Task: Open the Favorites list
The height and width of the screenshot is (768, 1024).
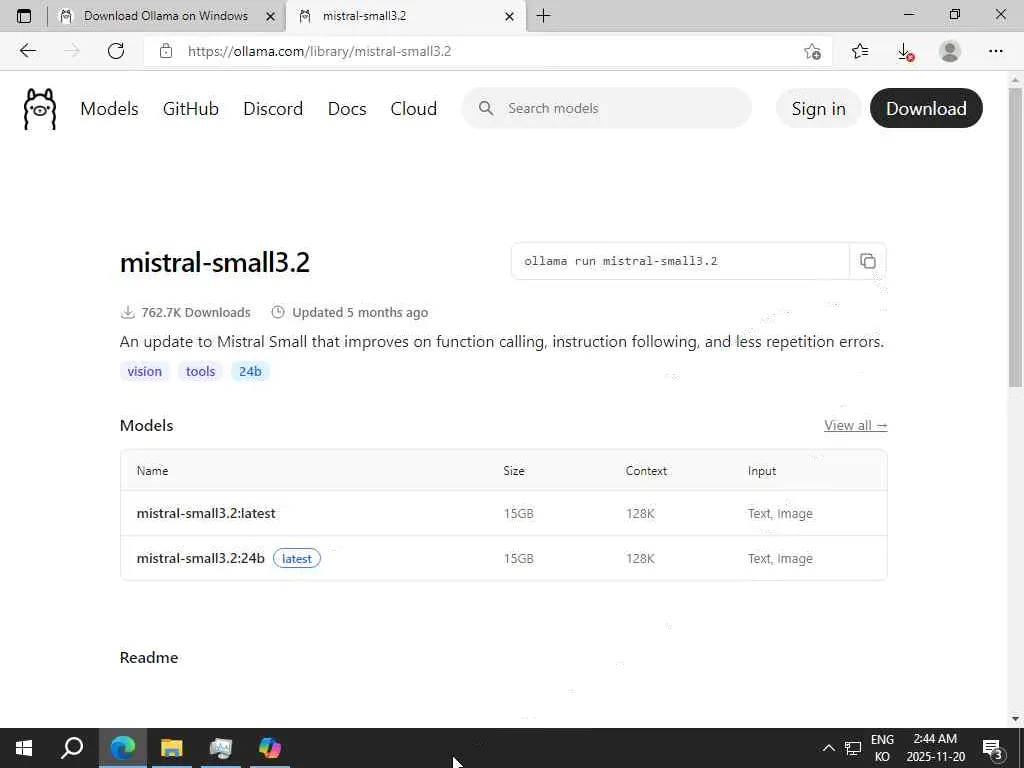Action: (x=860, y=51)
